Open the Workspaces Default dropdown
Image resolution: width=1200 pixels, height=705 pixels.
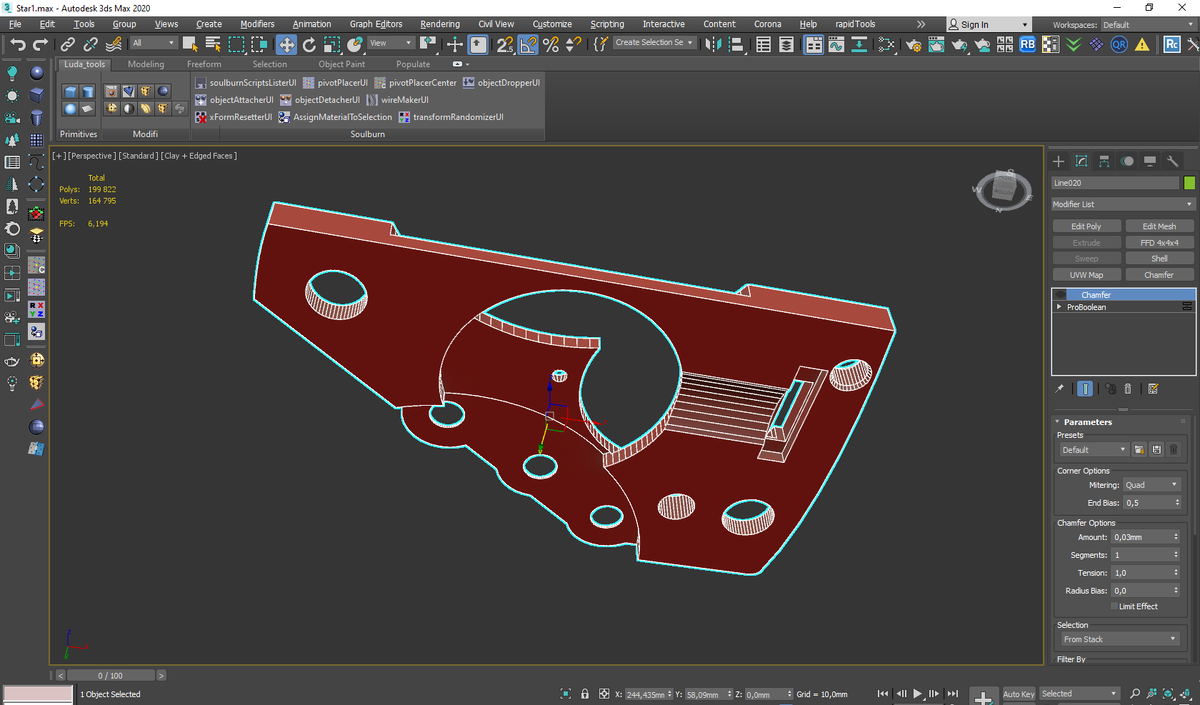click(x=1148, y=25)
